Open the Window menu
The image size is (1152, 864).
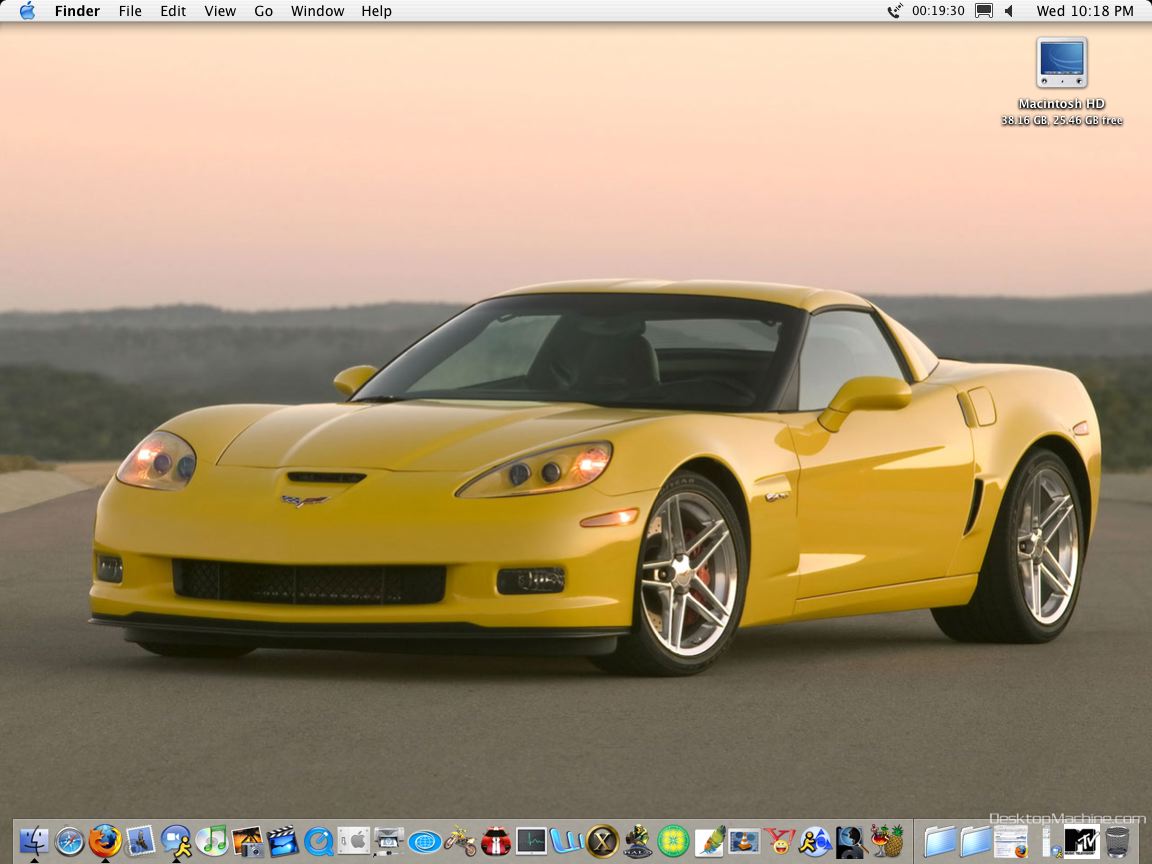point(317,11)
